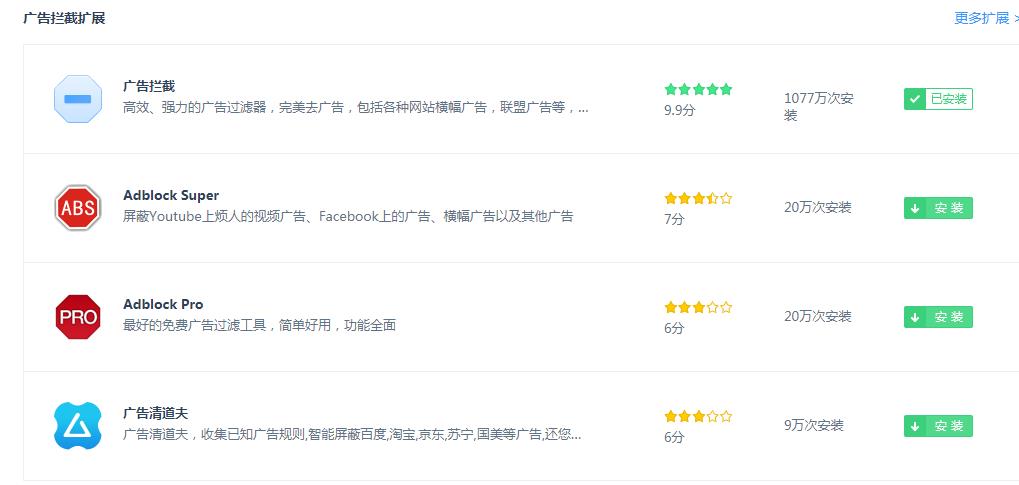Open the 广告清道夫 blue triangle icon
The height and width of the screenshot is (485, 1019).
(78, 426)
